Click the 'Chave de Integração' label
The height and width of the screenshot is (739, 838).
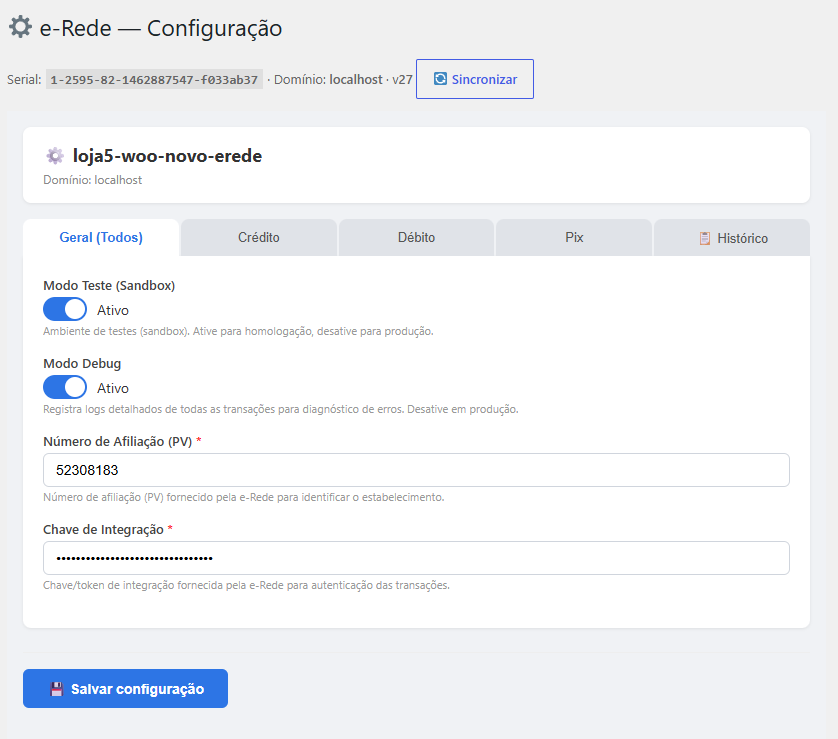103,530
